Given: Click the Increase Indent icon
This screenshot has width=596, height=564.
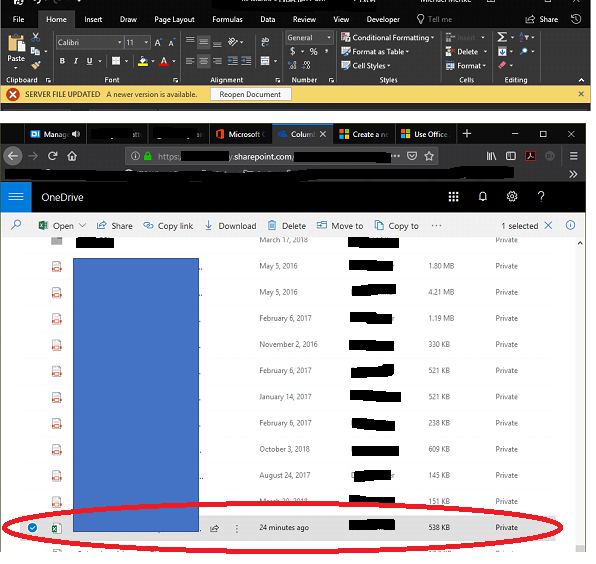Looking at the screenshot, I should click(x=246, y=61).
